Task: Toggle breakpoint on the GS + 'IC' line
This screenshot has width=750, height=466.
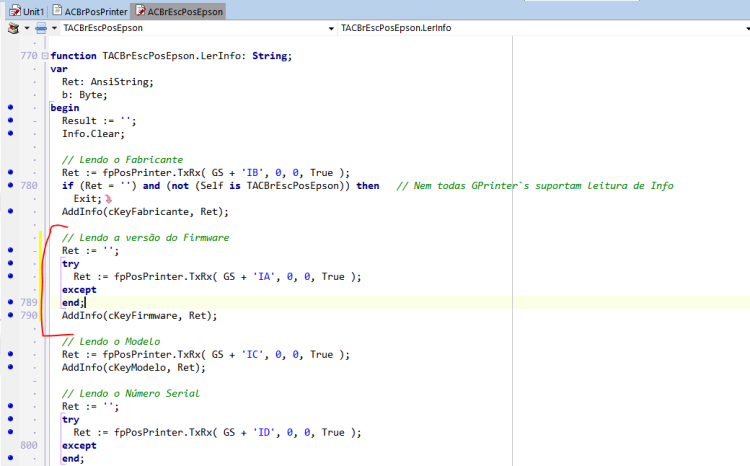Action: click(11, 354)
